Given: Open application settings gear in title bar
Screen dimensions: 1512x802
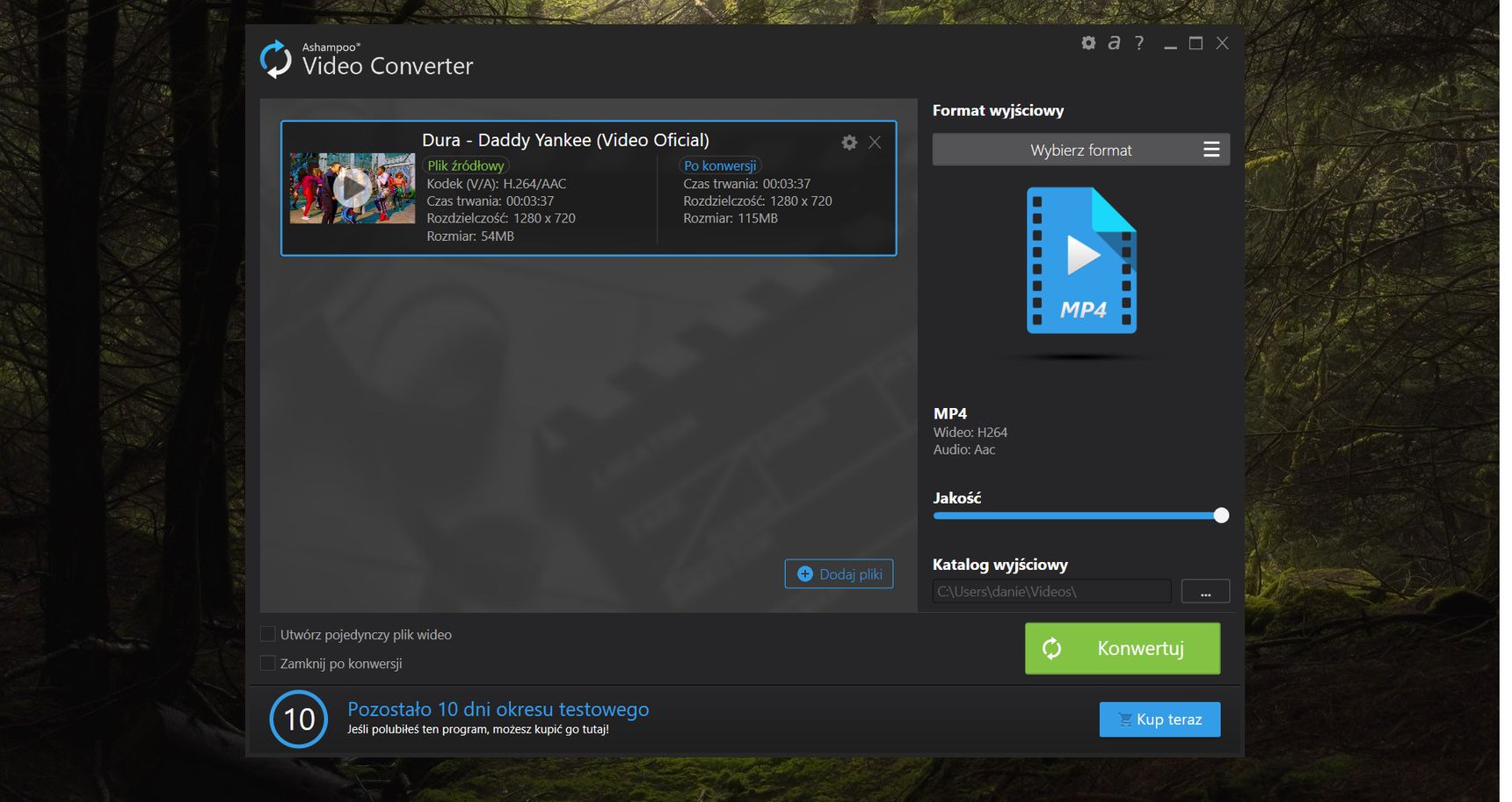Looking at the screenshot, I should tap(1088, 43).
